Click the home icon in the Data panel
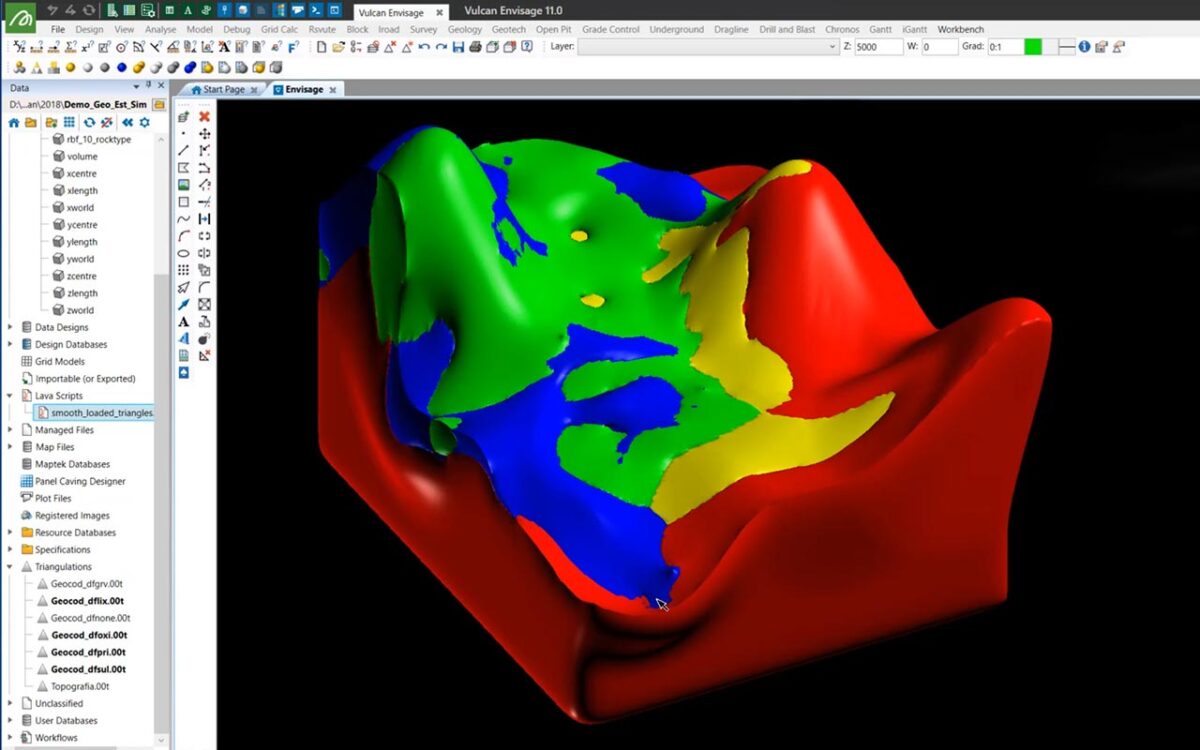This screenshot has height=750, width=1200. 14,122
